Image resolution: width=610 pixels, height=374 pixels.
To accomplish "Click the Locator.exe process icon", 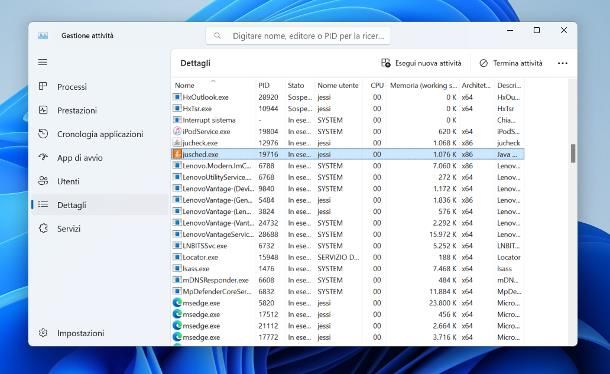I will (x=177, y=257).
